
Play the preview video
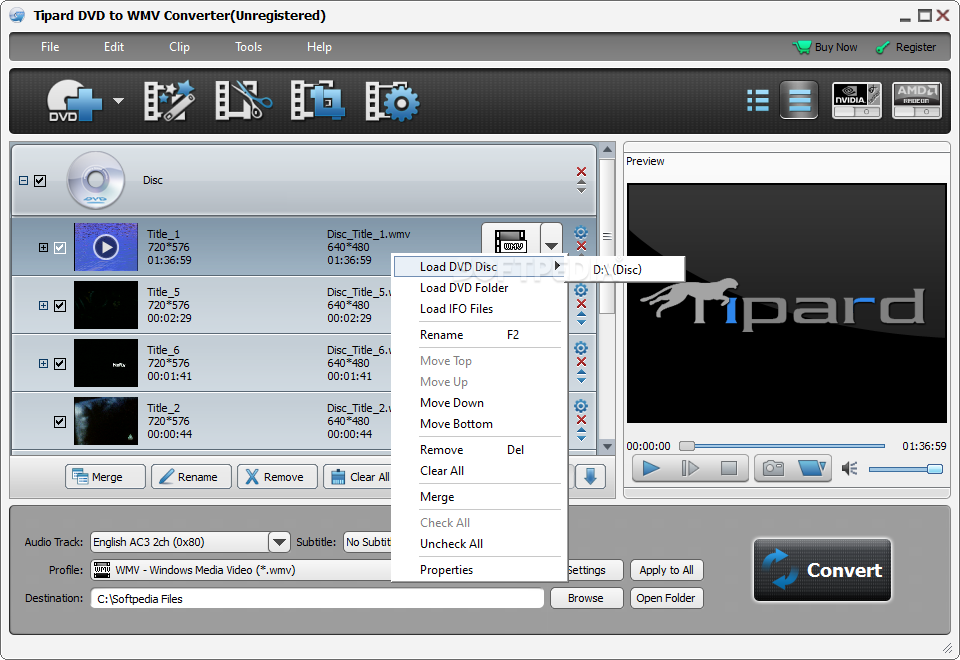pyautogui.click(x=651, y=469)
